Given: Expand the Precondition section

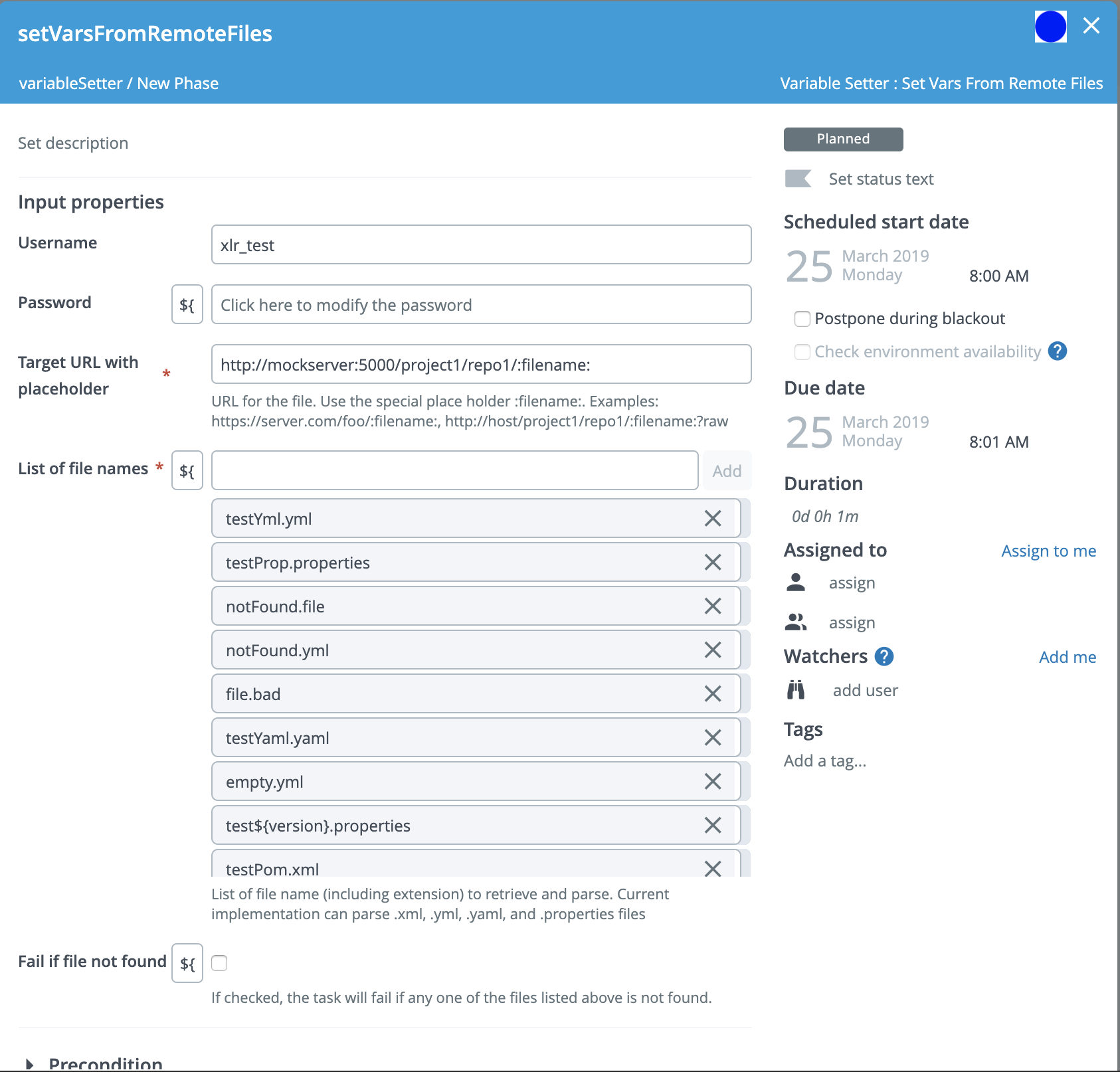Looking at the screenshot, I should (x=29, y=1065).
